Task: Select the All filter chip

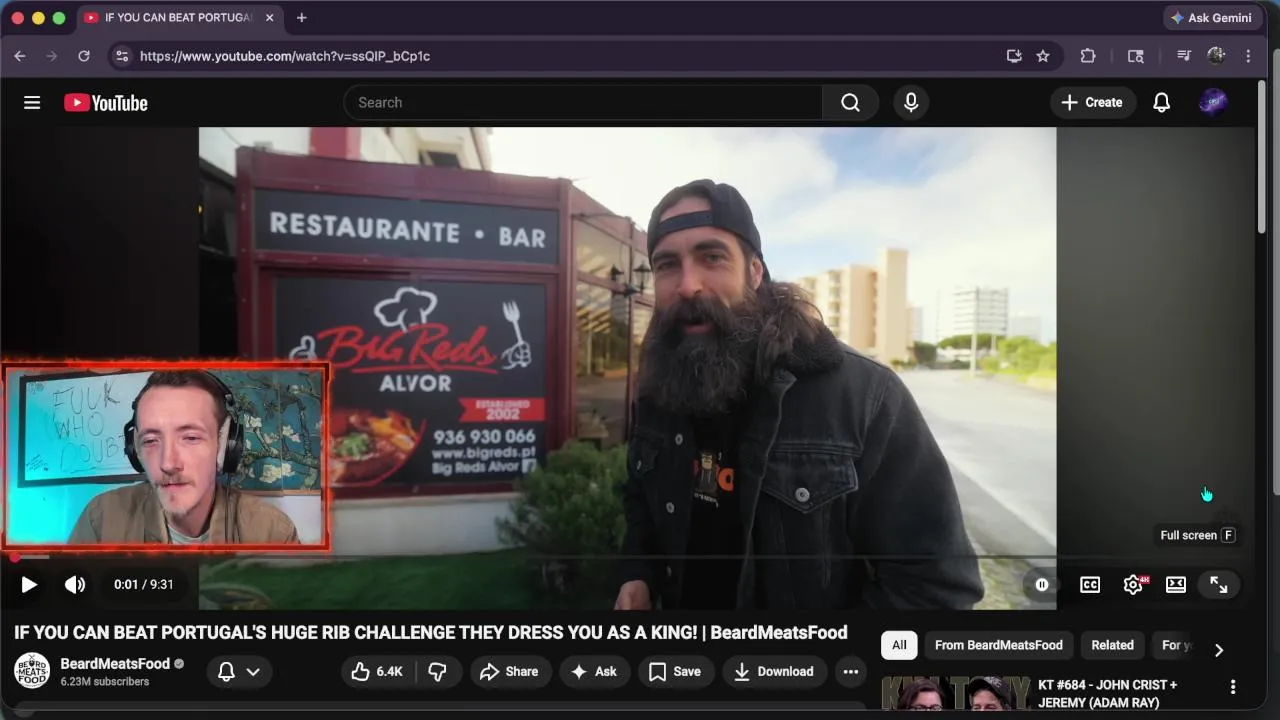Action: [x=899, y=645]
